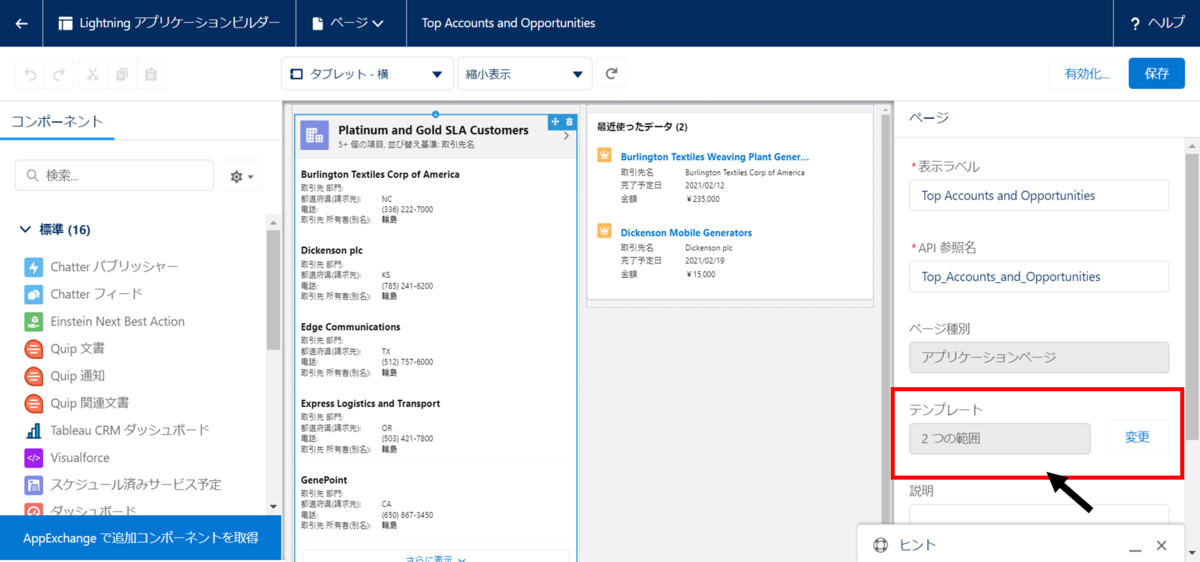Select Quip 通知 component
Viewport: 1200px width, 562px height.
click(x=64, y=375)
